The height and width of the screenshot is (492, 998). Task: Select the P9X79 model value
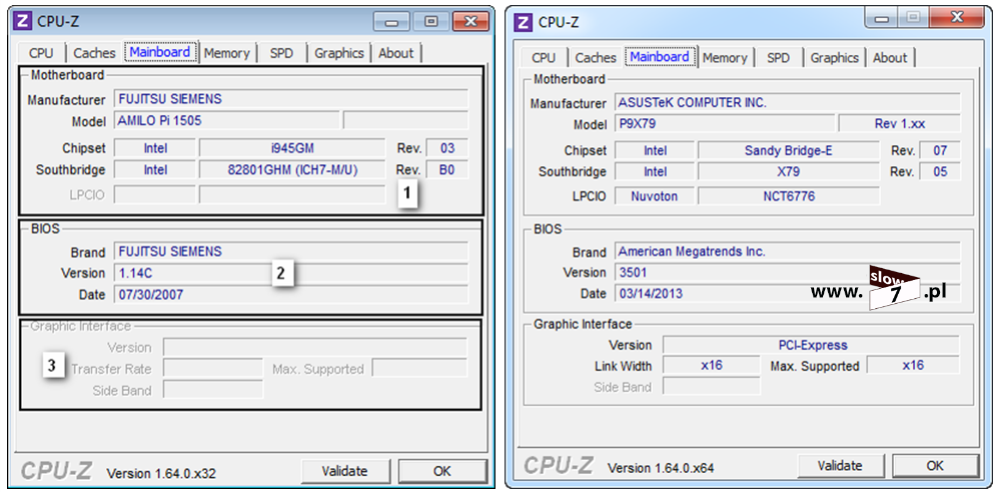click(x=725, y=124)
